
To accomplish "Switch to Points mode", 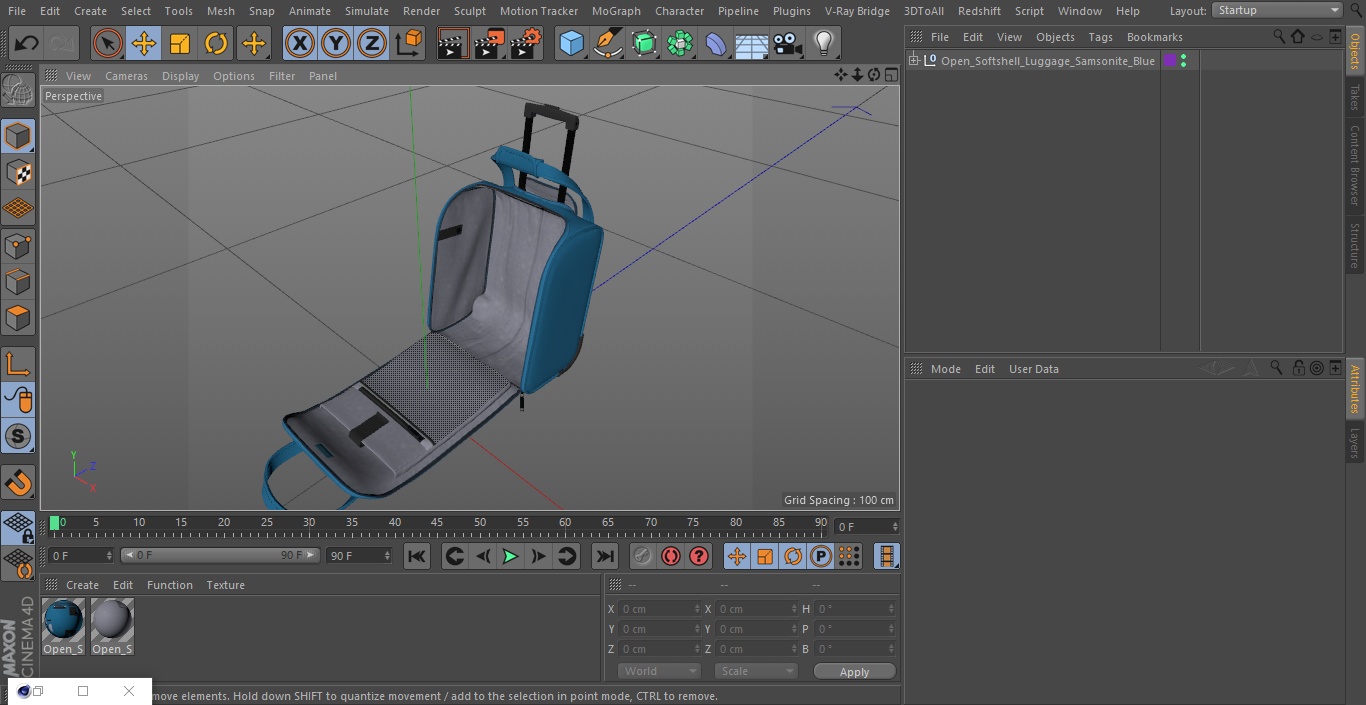I will pyautogui.click(x=18, y=245).
